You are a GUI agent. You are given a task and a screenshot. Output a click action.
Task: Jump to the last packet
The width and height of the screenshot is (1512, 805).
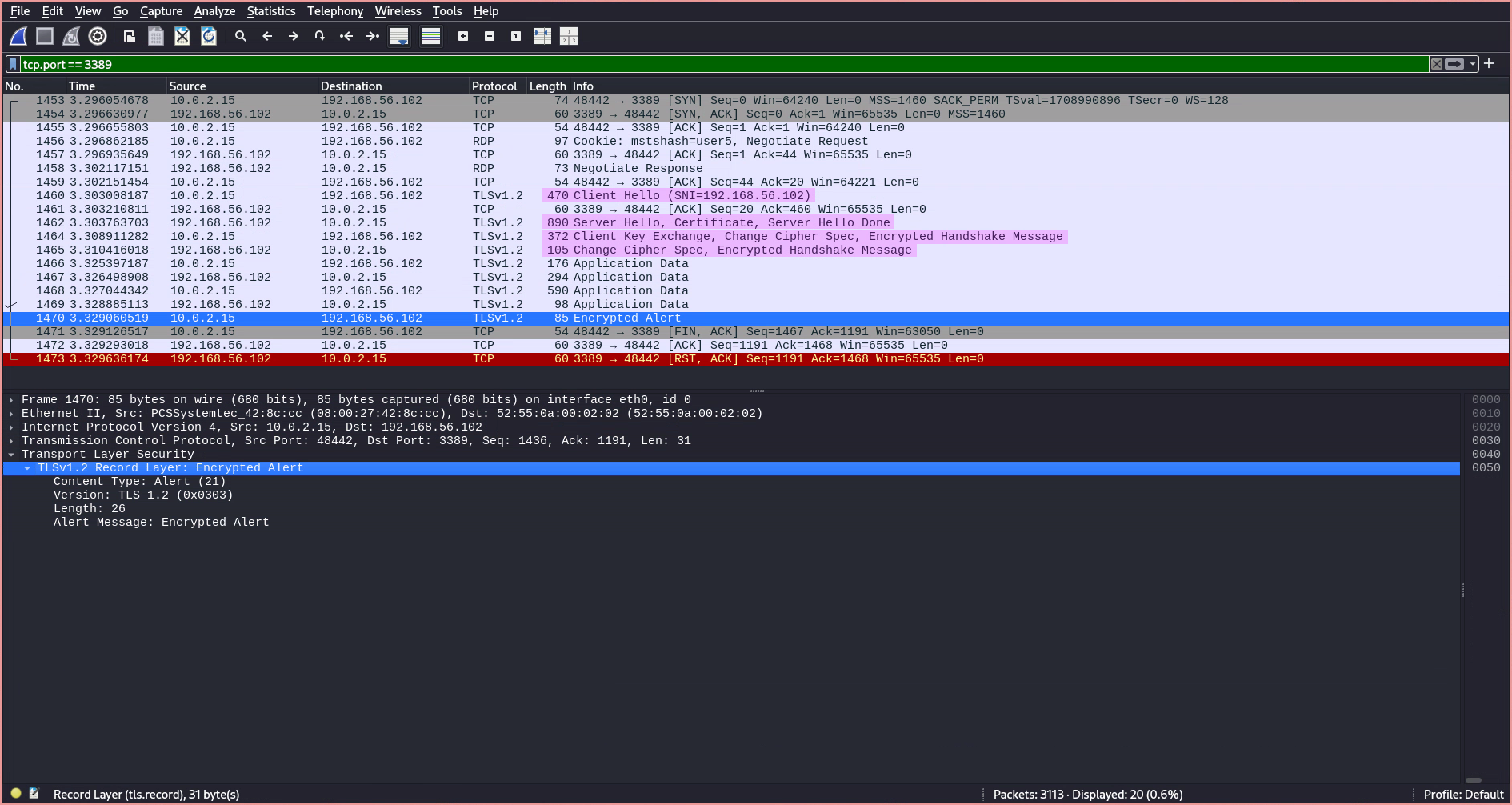pyautogui.click(x=373, y=36)
